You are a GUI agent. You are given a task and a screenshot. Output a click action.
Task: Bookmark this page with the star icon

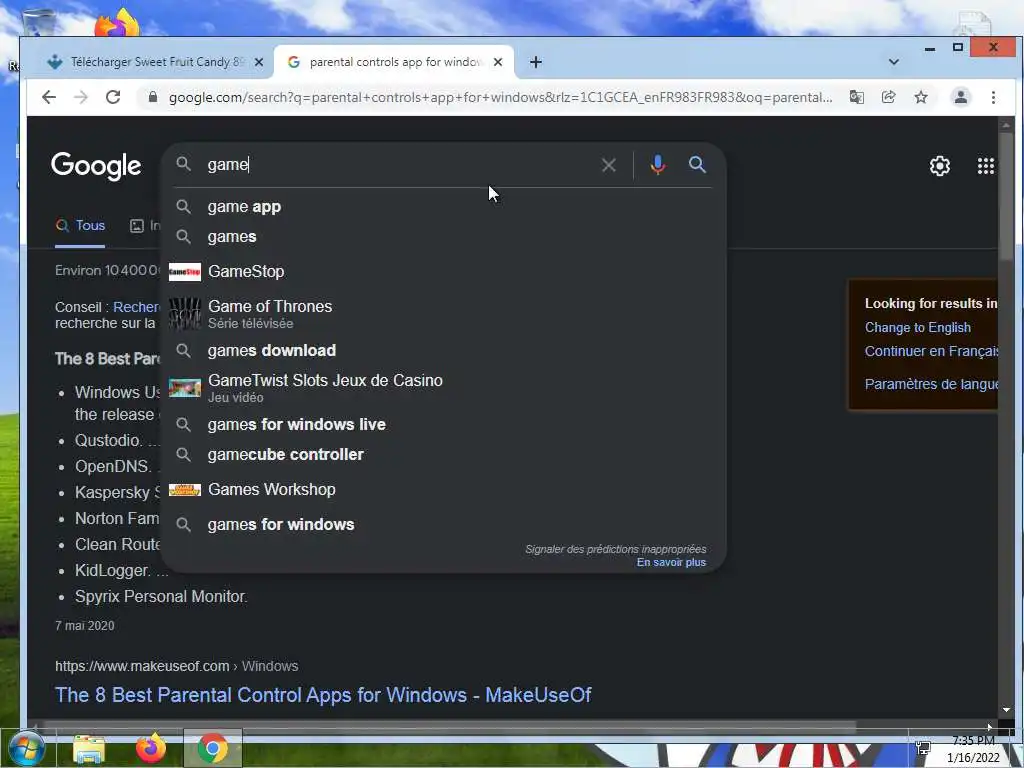click(921, 97)
